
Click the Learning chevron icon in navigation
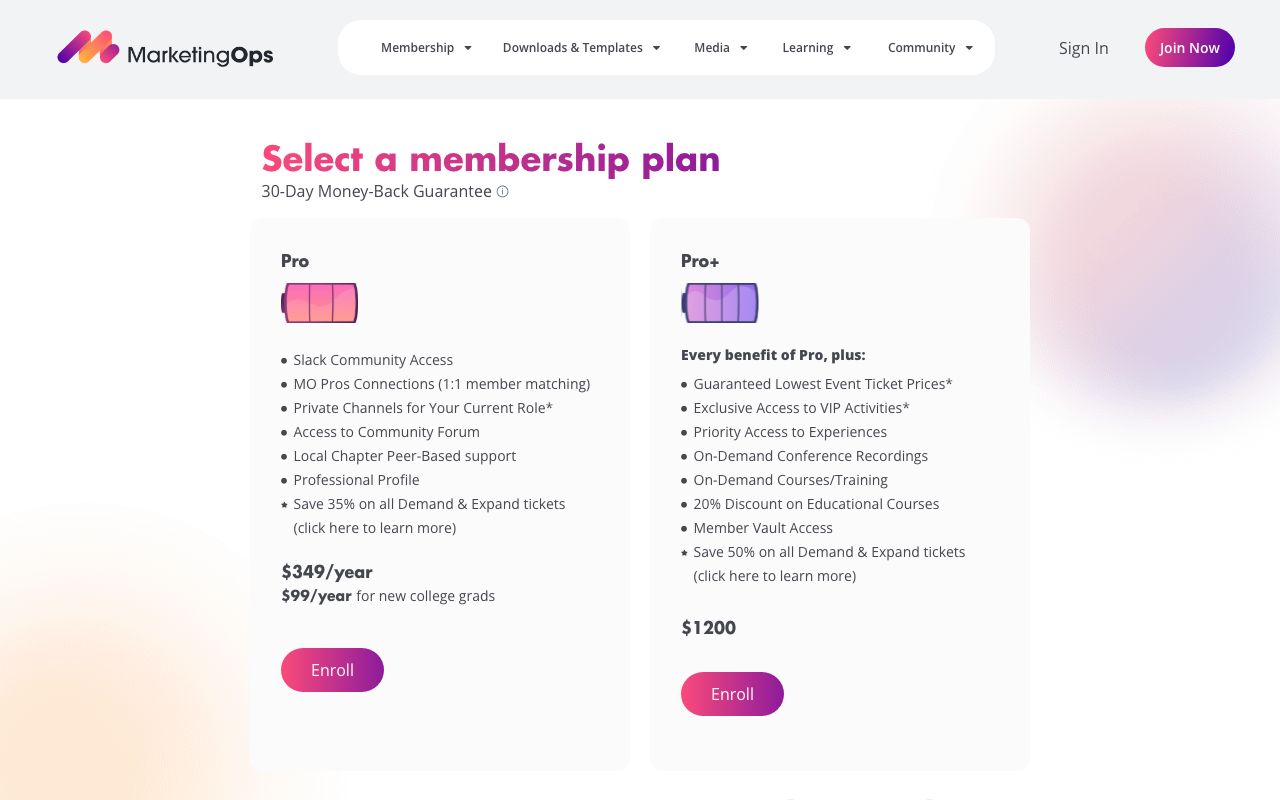pyautogui.click(x=846, y=47)
